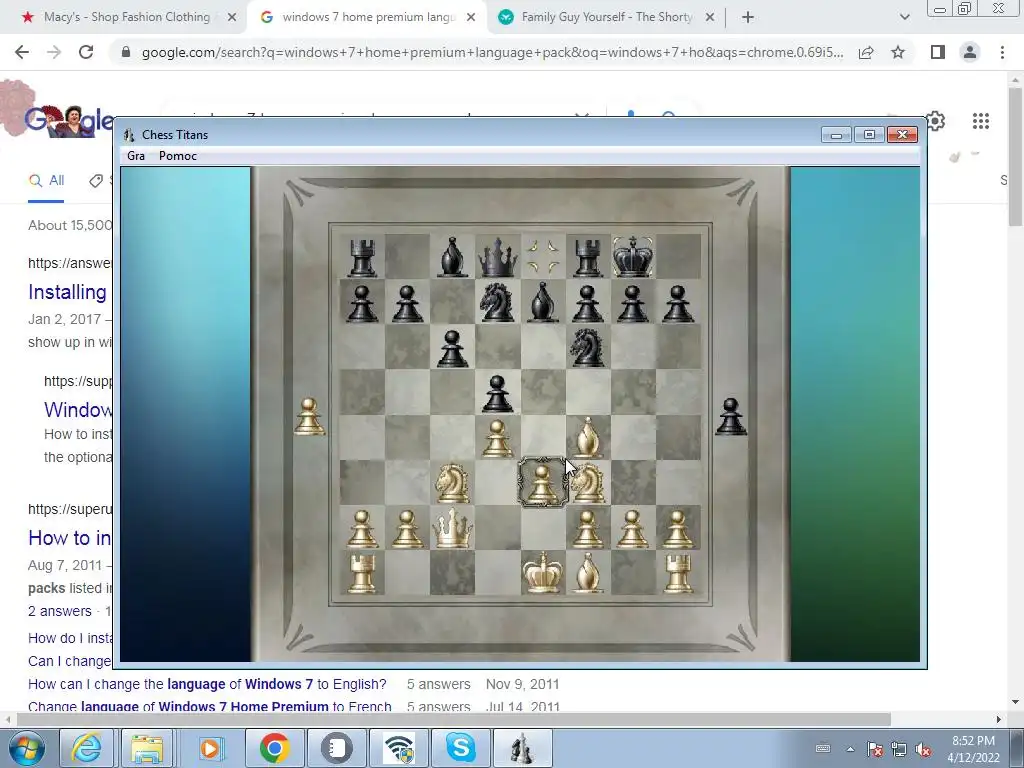Open Chrome three-dot menu
The width and height of the screenshot is (1024, 768).
click(1002, 52)
